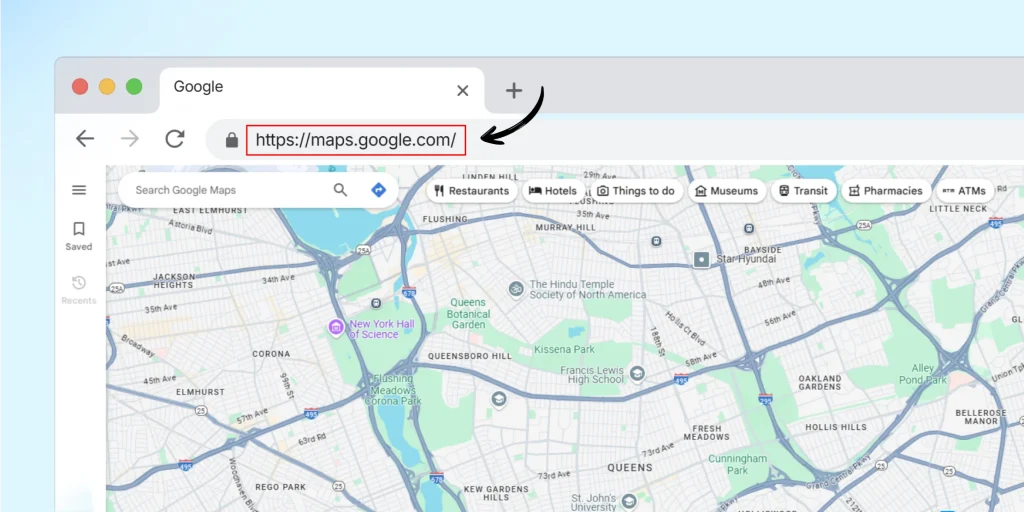Select the Hotels category chip
The width and height of the screenshot is (1024, 512).
(x=553, y=191)
